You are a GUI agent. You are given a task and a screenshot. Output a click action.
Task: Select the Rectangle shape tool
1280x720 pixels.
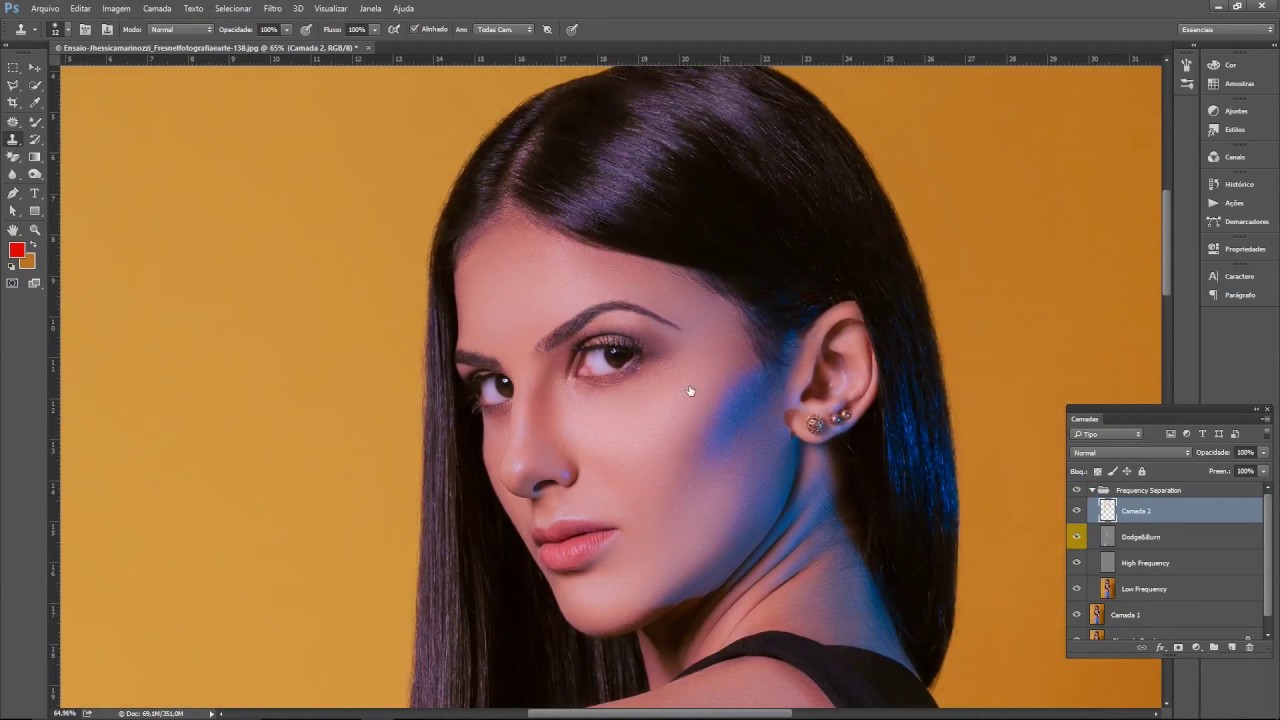click(x=34, y=211)
